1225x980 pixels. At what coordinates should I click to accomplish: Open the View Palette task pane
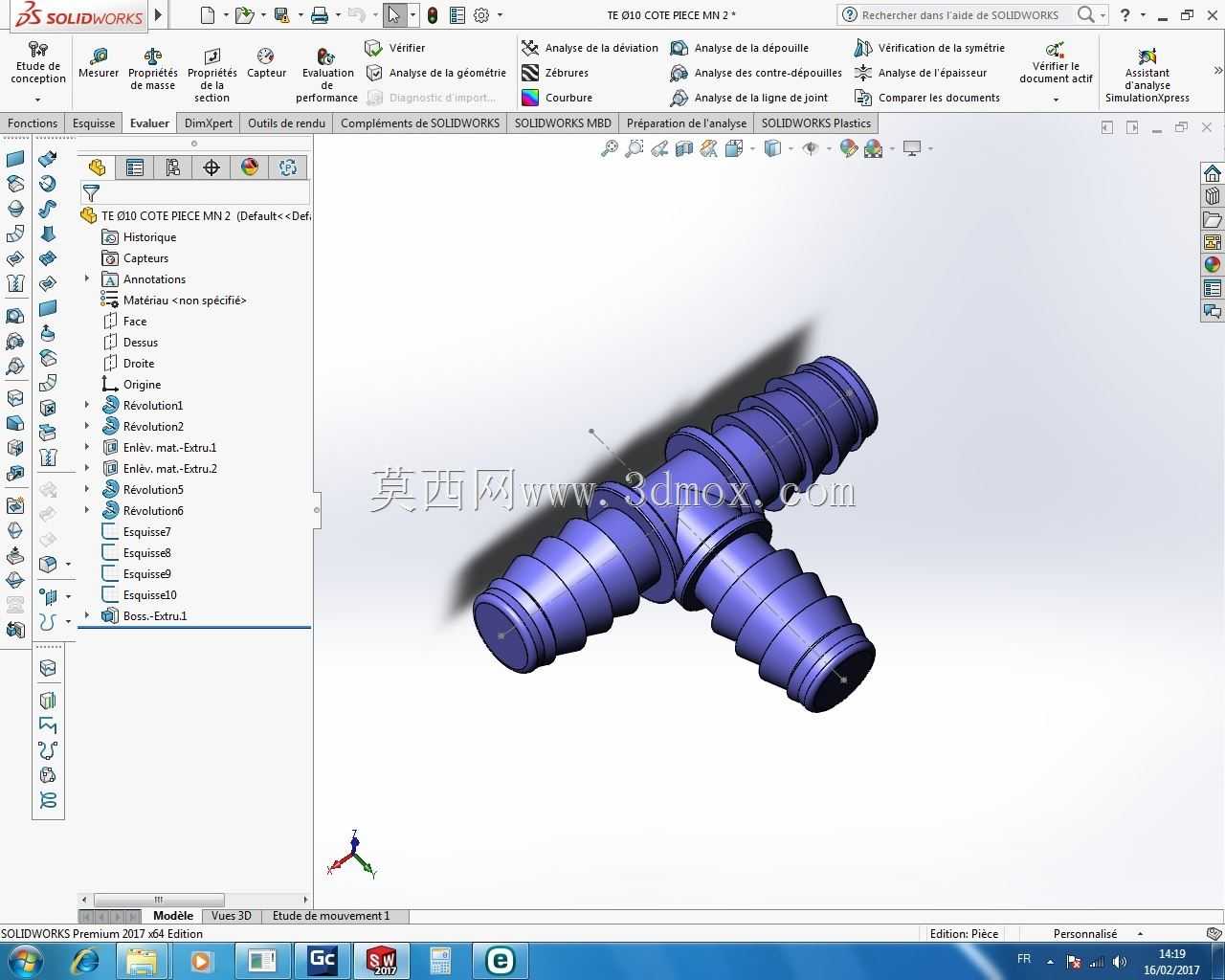click(x=1213, y=242)
